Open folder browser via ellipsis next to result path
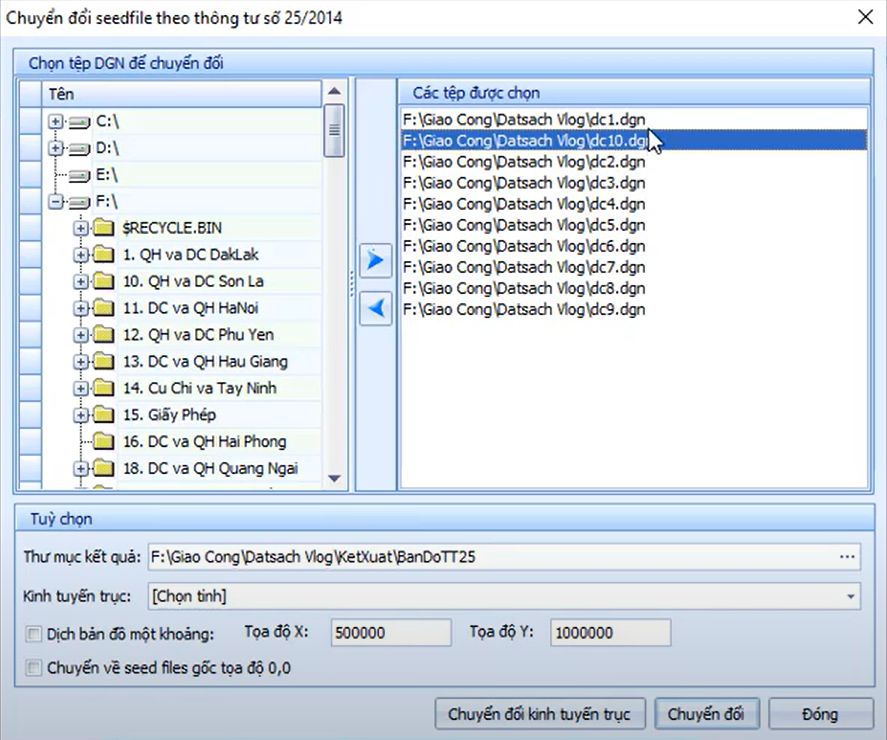887x740 pixels. (847, 557)
